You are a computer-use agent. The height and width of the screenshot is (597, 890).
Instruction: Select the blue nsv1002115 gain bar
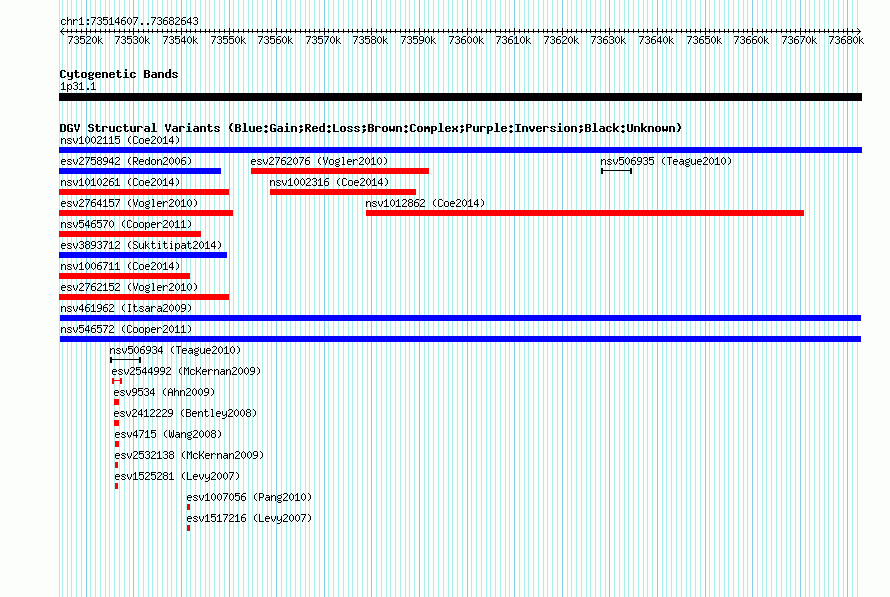(460, 150)
